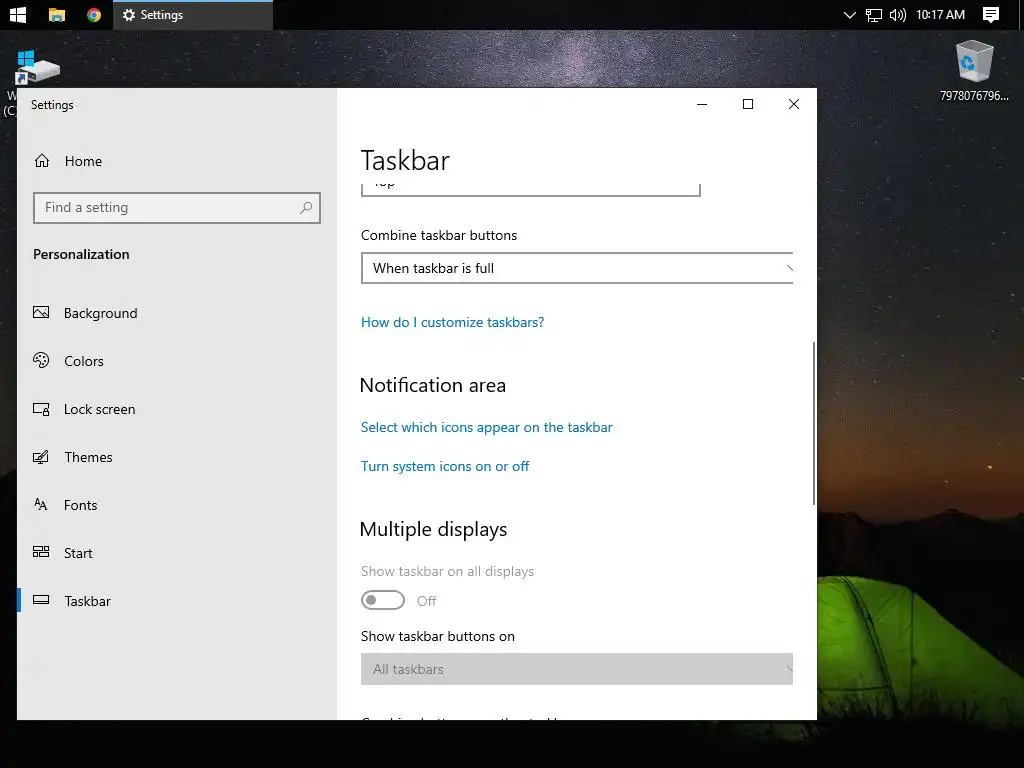Click the Multiple displays heading
Screen dimensions: 1024x768
click(434, 530)
